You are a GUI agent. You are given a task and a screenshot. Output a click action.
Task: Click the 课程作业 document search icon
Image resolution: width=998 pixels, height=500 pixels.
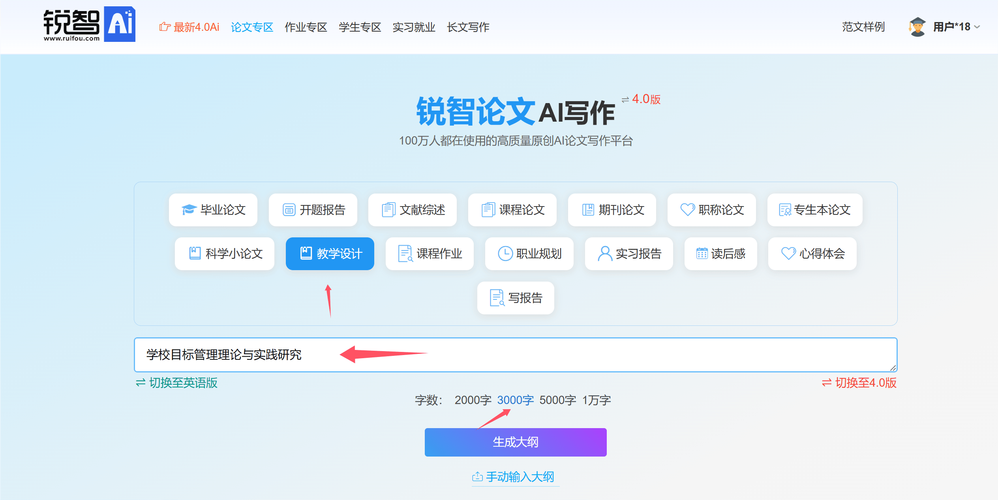coord(405,254)
